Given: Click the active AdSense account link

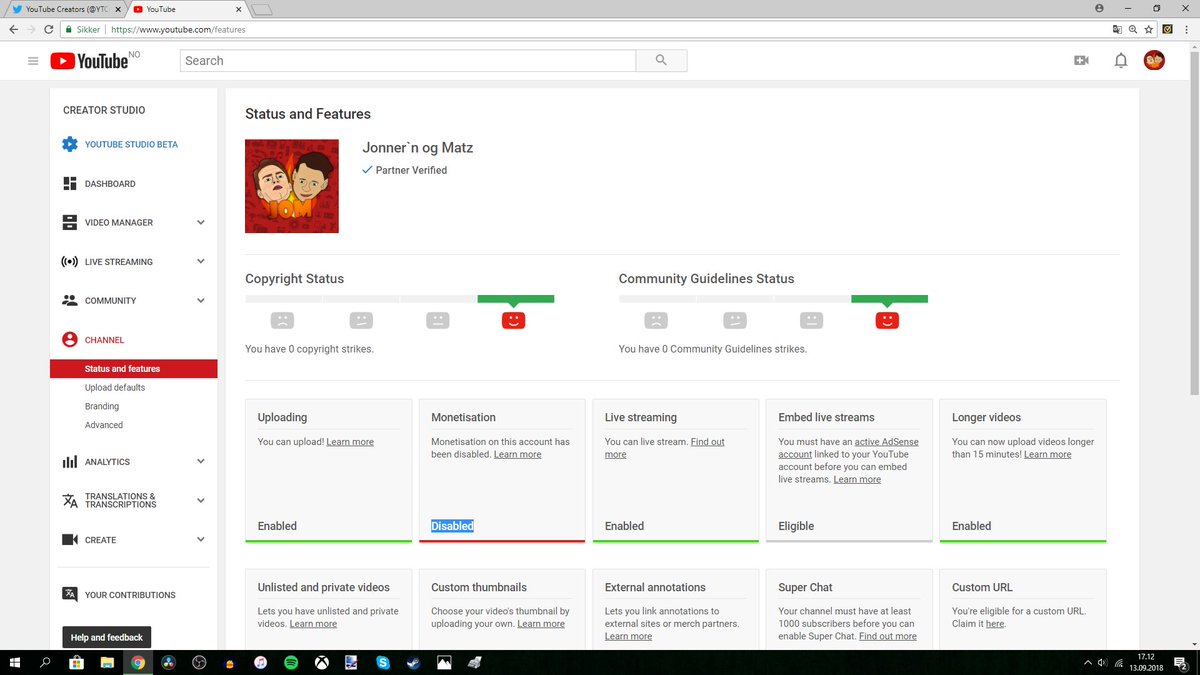Looking at the screenshot, I should pyautogui.click(x=849, y=448).
